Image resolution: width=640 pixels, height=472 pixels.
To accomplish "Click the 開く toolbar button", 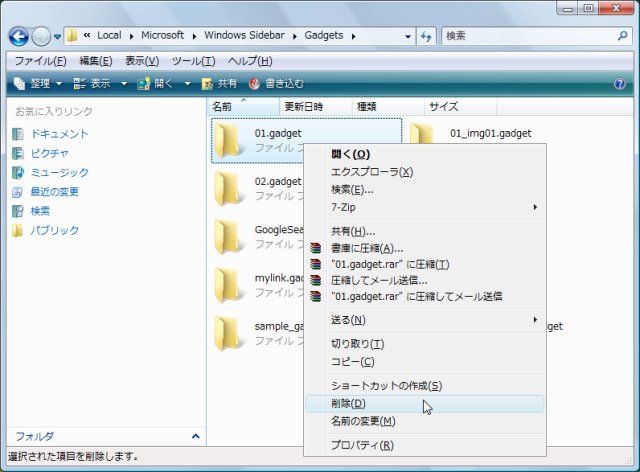I will (156, 84).
